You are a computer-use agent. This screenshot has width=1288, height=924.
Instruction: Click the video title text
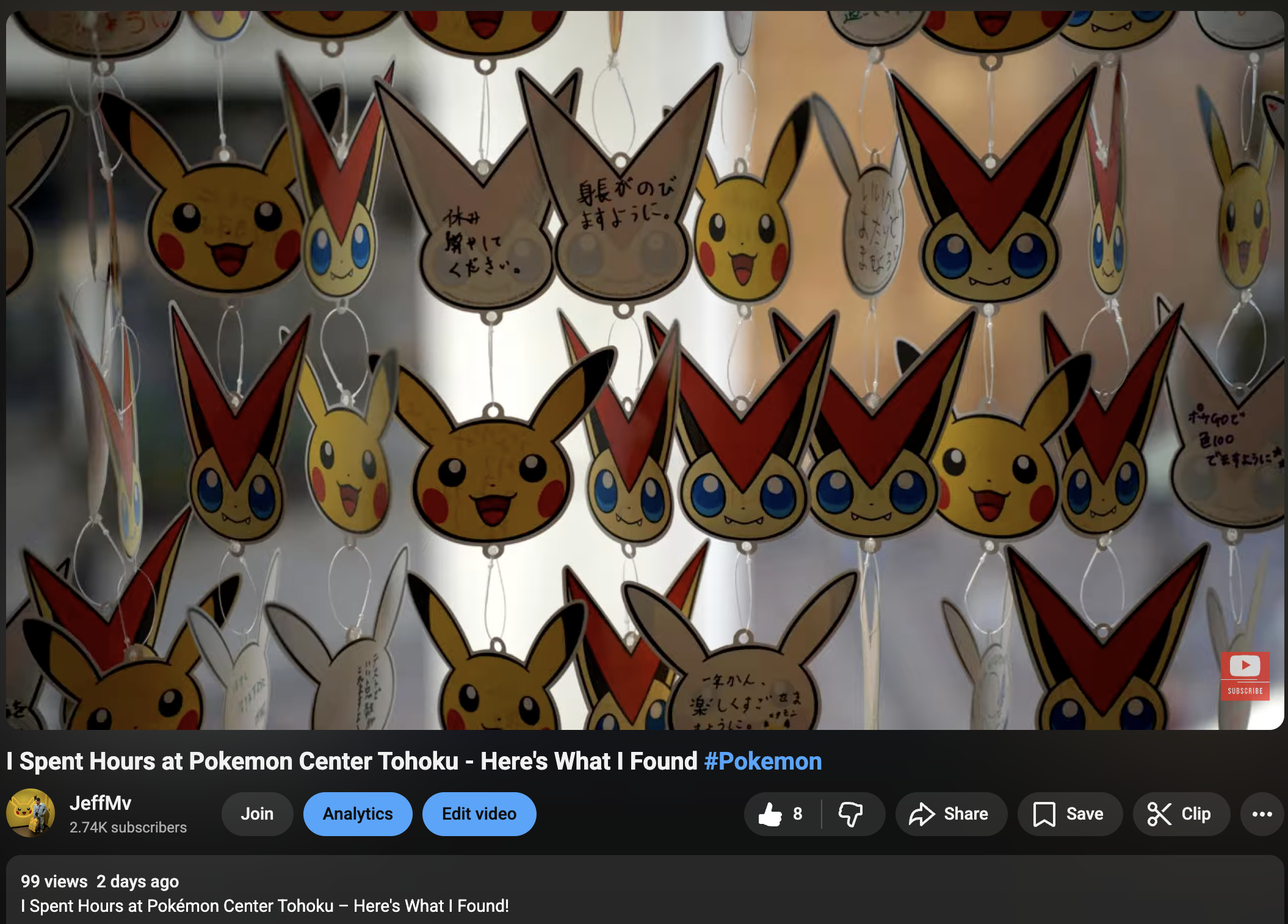pos(414,762)
